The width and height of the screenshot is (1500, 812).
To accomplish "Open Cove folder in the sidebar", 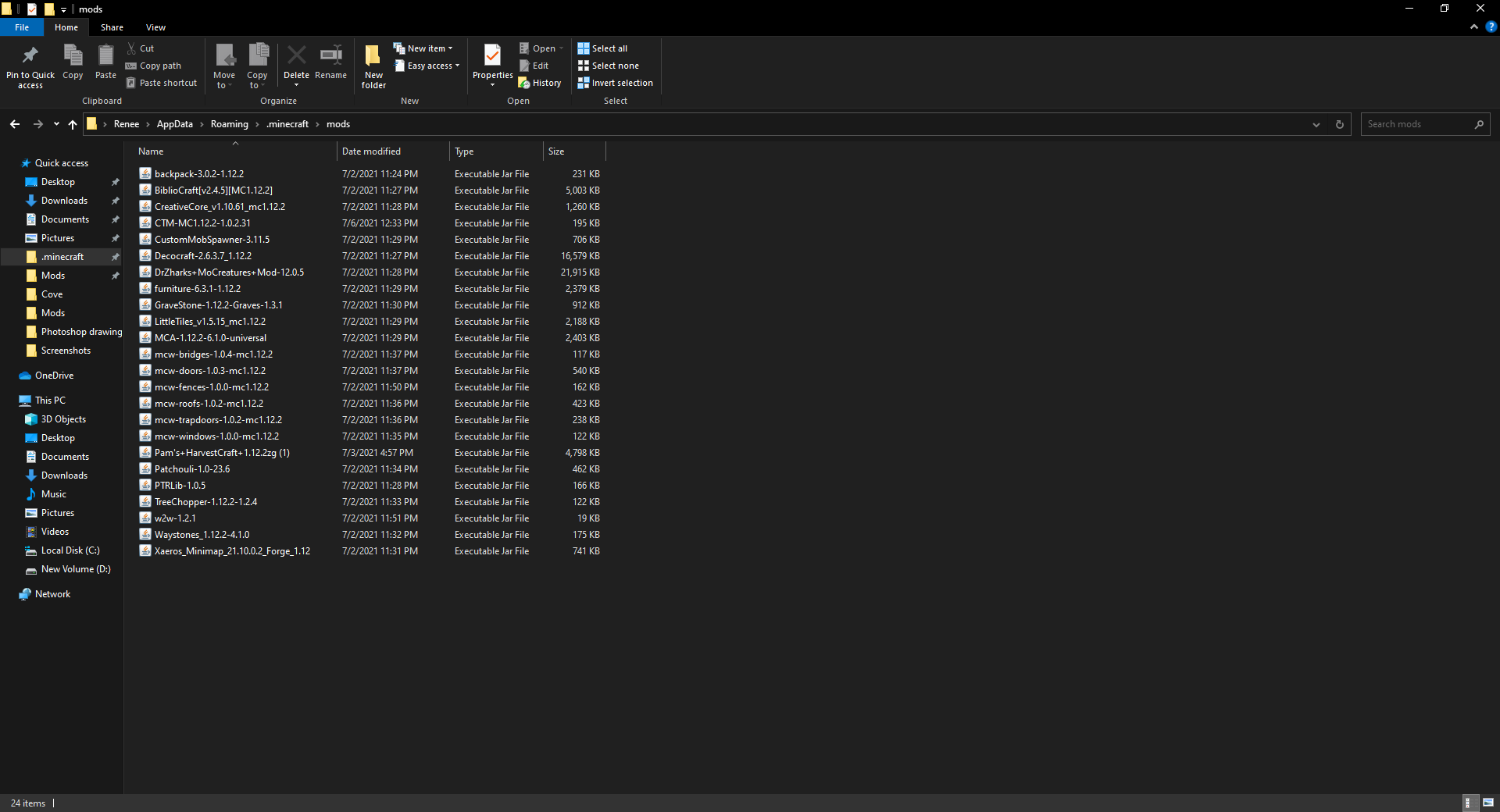I will 52,294.
